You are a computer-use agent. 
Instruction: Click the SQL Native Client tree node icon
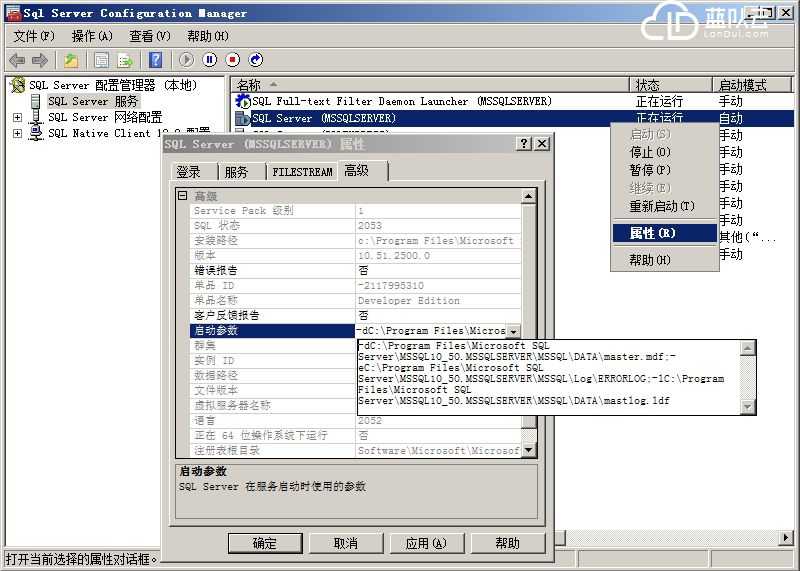click(x=35, y=133)
